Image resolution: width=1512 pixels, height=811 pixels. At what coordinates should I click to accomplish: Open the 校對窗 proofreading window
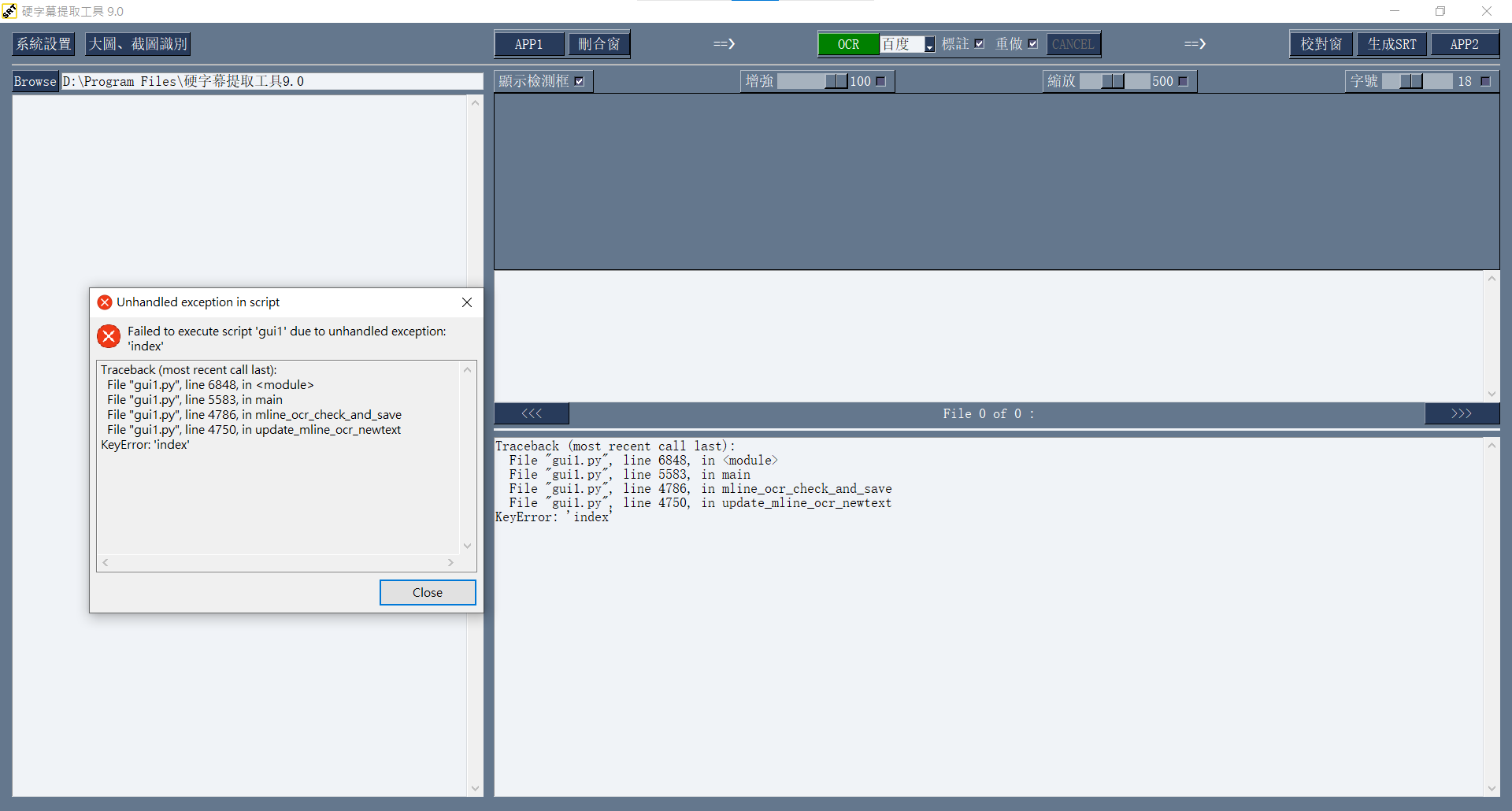1321,44
